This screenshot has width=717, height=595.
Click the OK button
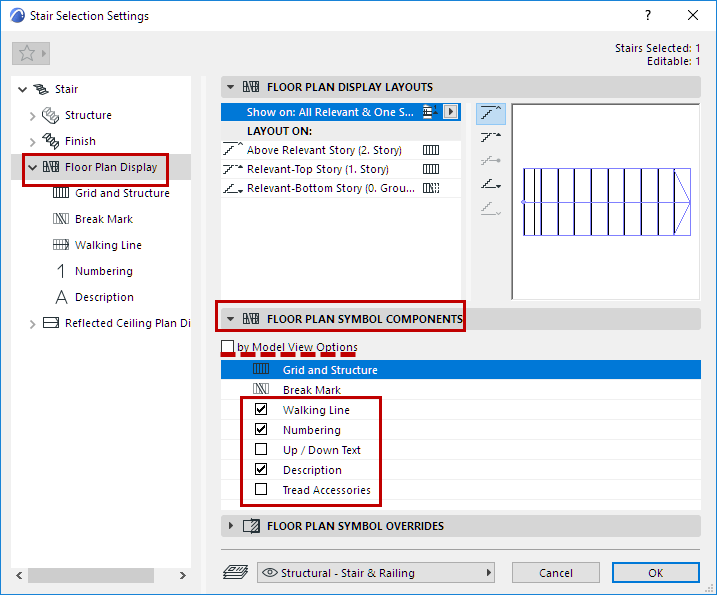pos(656,573)
